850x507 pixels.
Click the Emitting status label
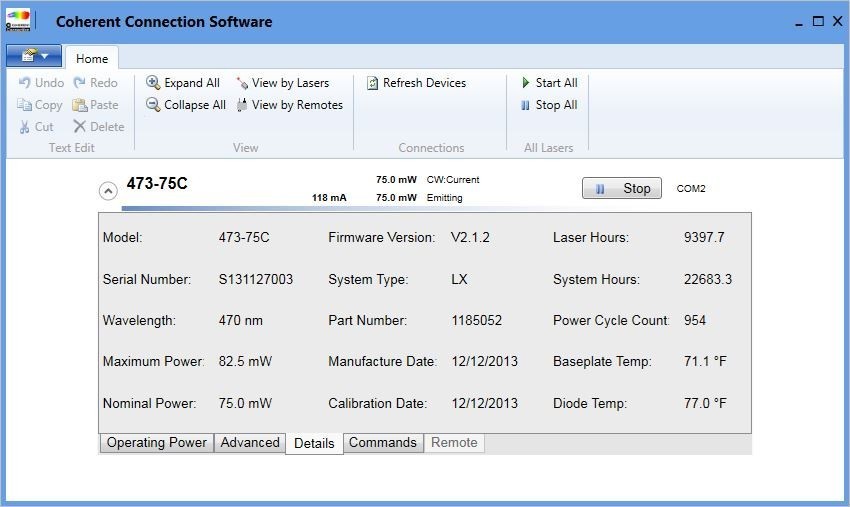pos(445,198)
